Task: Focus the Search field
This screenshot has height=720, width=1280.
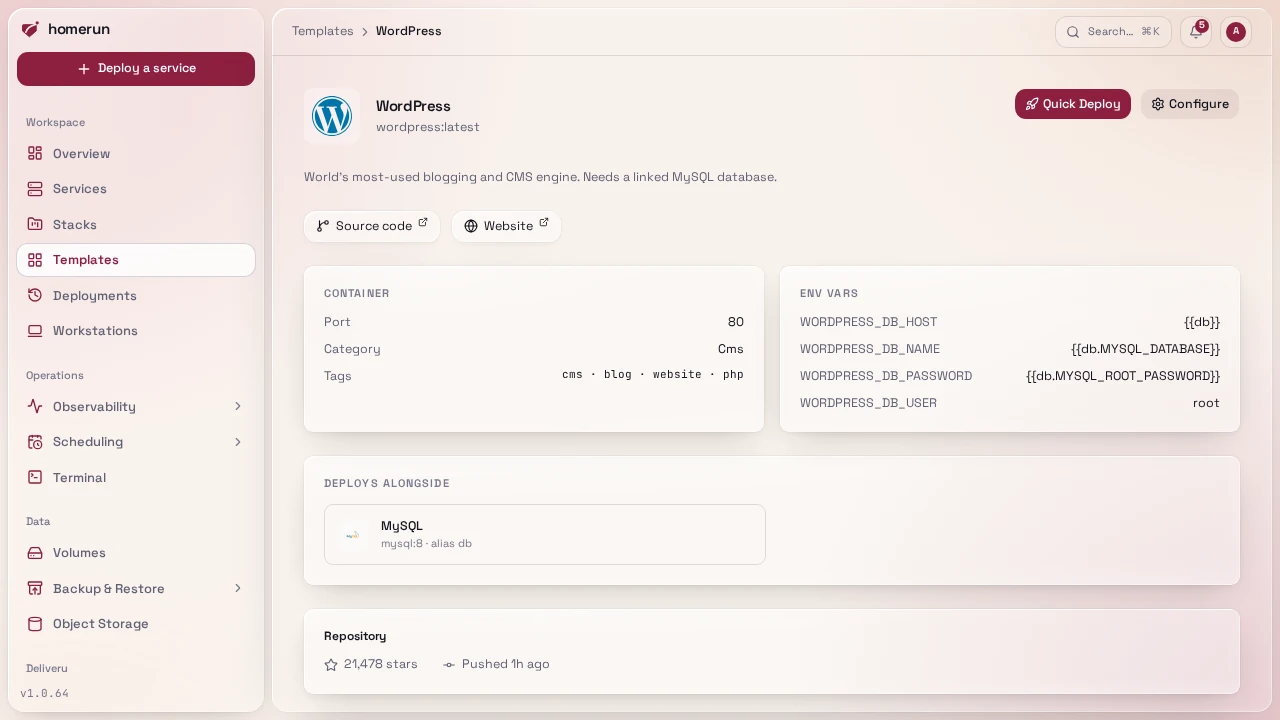Action: click(1113, 31)
